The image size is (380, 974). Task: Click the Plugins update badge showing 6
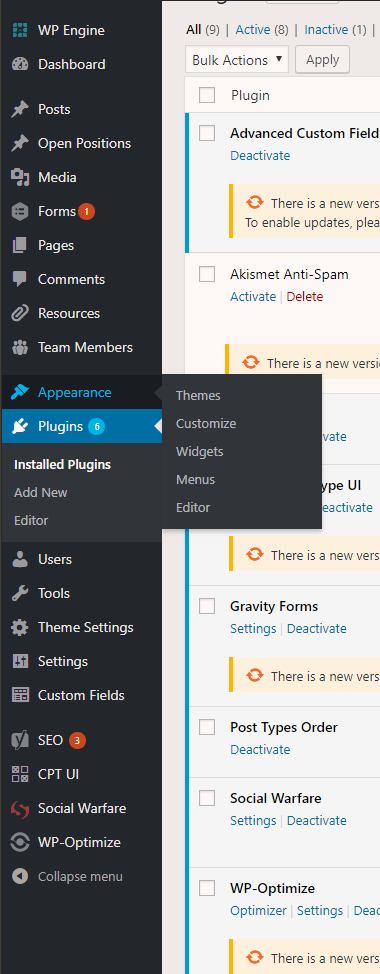point(96,427)
